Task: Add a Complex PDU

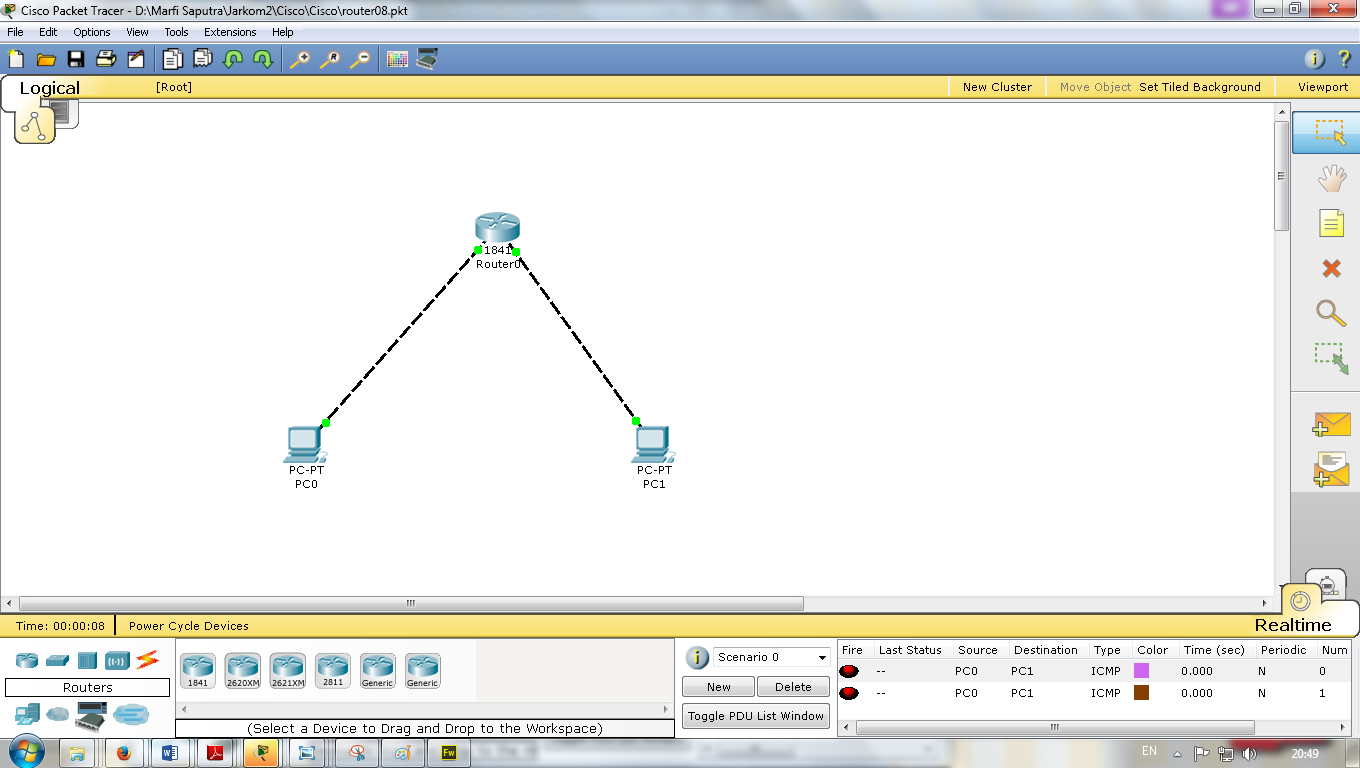Action: (1331, 469)
